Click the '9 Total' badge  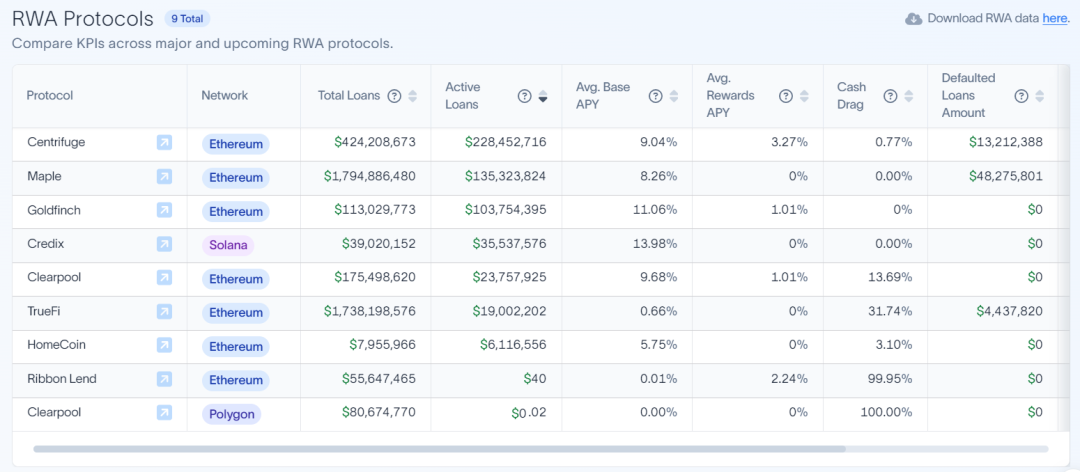[187, 19]
